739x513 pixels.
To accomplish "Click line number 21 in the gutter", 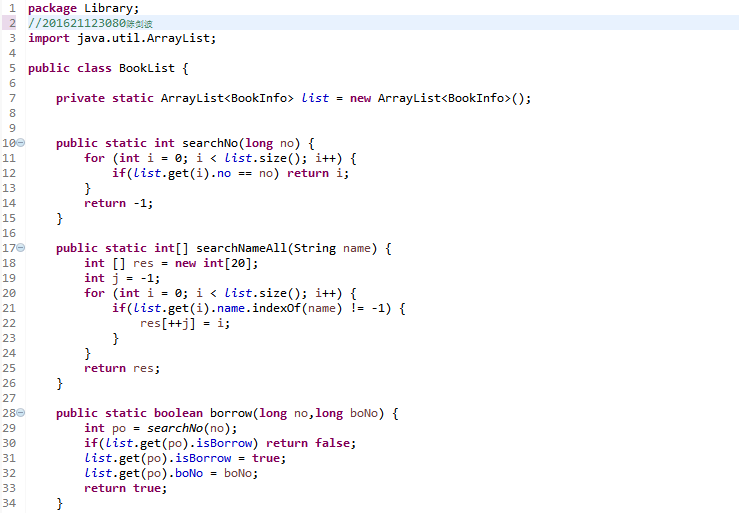I will [x=9, y=308].
